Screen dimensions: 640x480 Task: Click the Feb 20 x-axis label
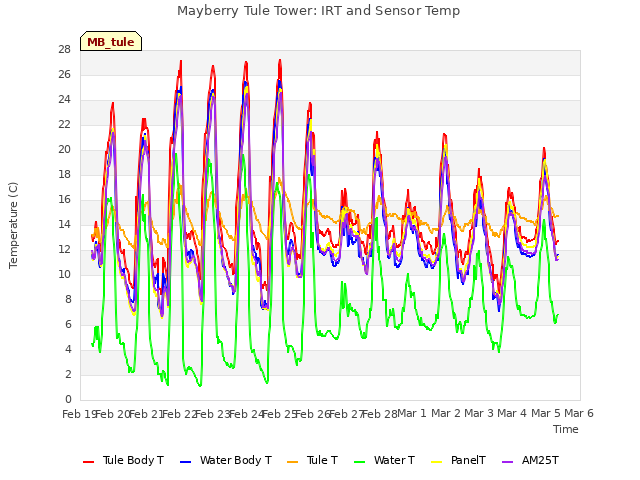pos(112,414)
